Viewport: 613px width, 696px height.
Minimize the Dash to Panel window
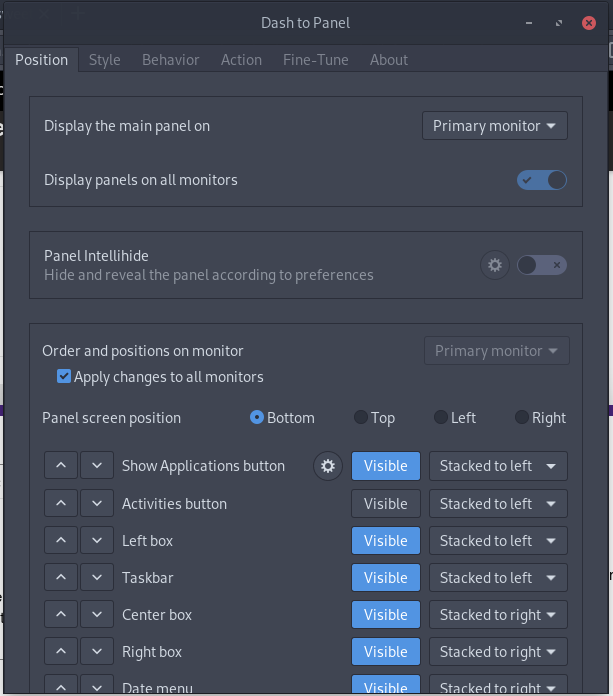(529, 23)
